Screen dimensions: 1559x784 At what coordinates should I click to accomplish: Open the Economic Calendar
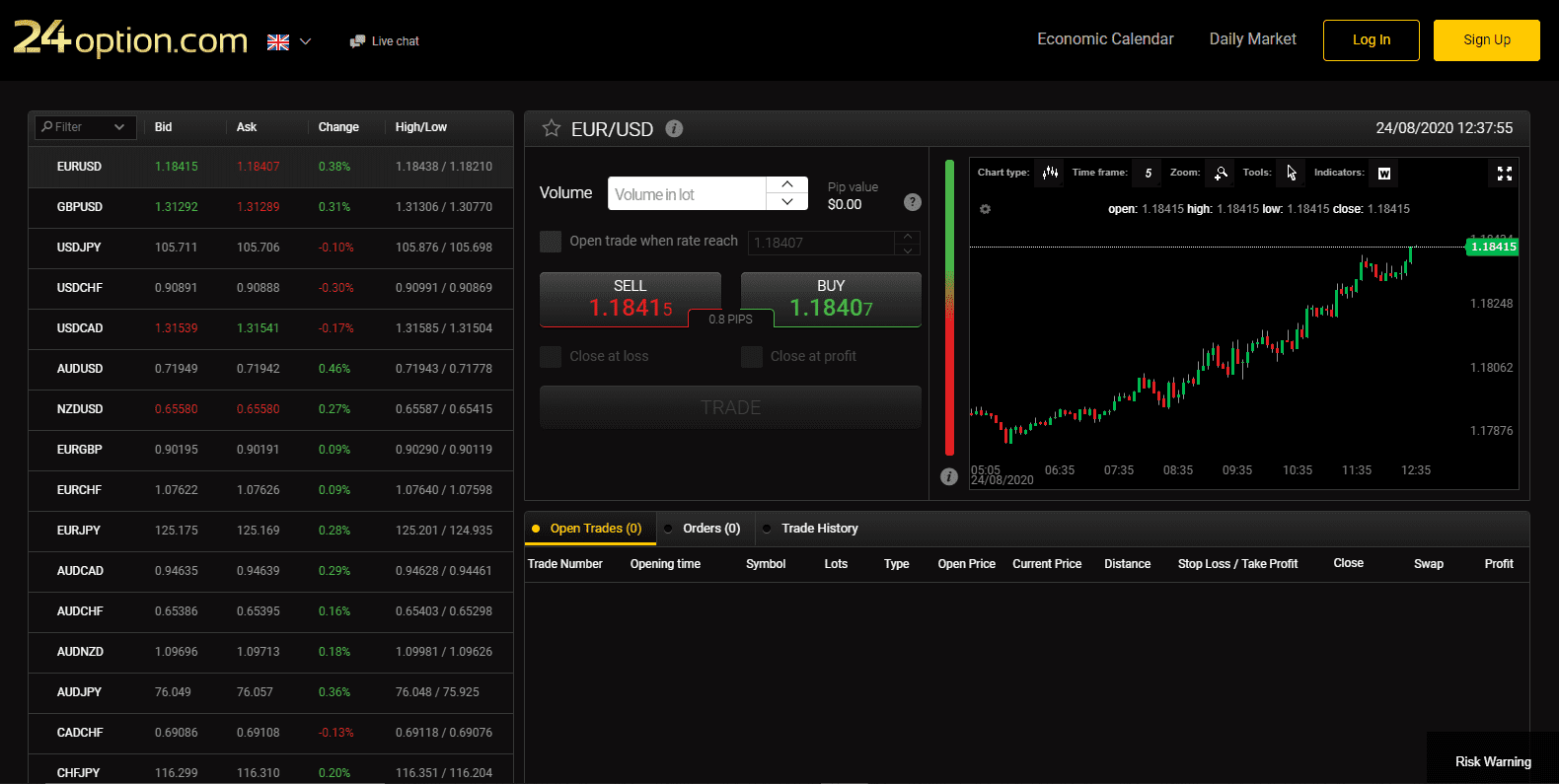click(x=1105, y=39)
